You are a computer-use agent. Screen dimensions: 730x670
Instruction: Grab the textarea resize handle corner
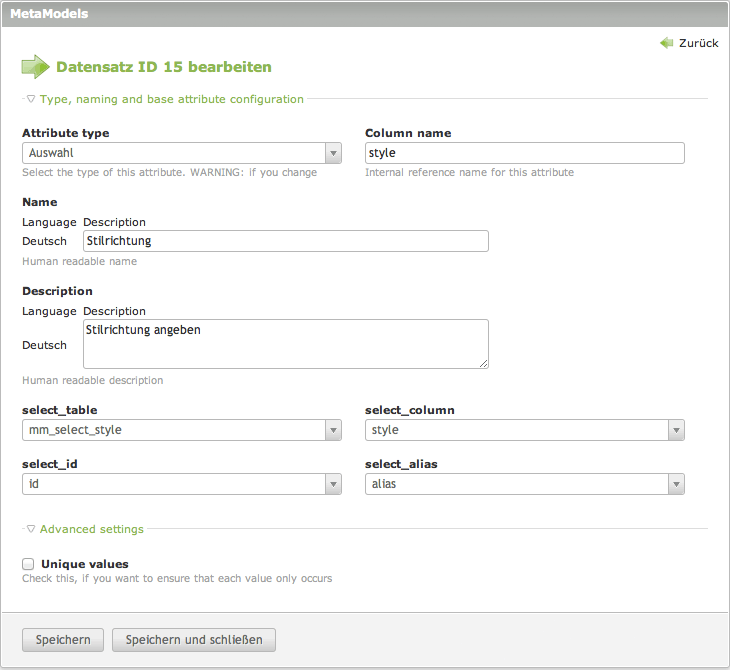coord(484,364)
